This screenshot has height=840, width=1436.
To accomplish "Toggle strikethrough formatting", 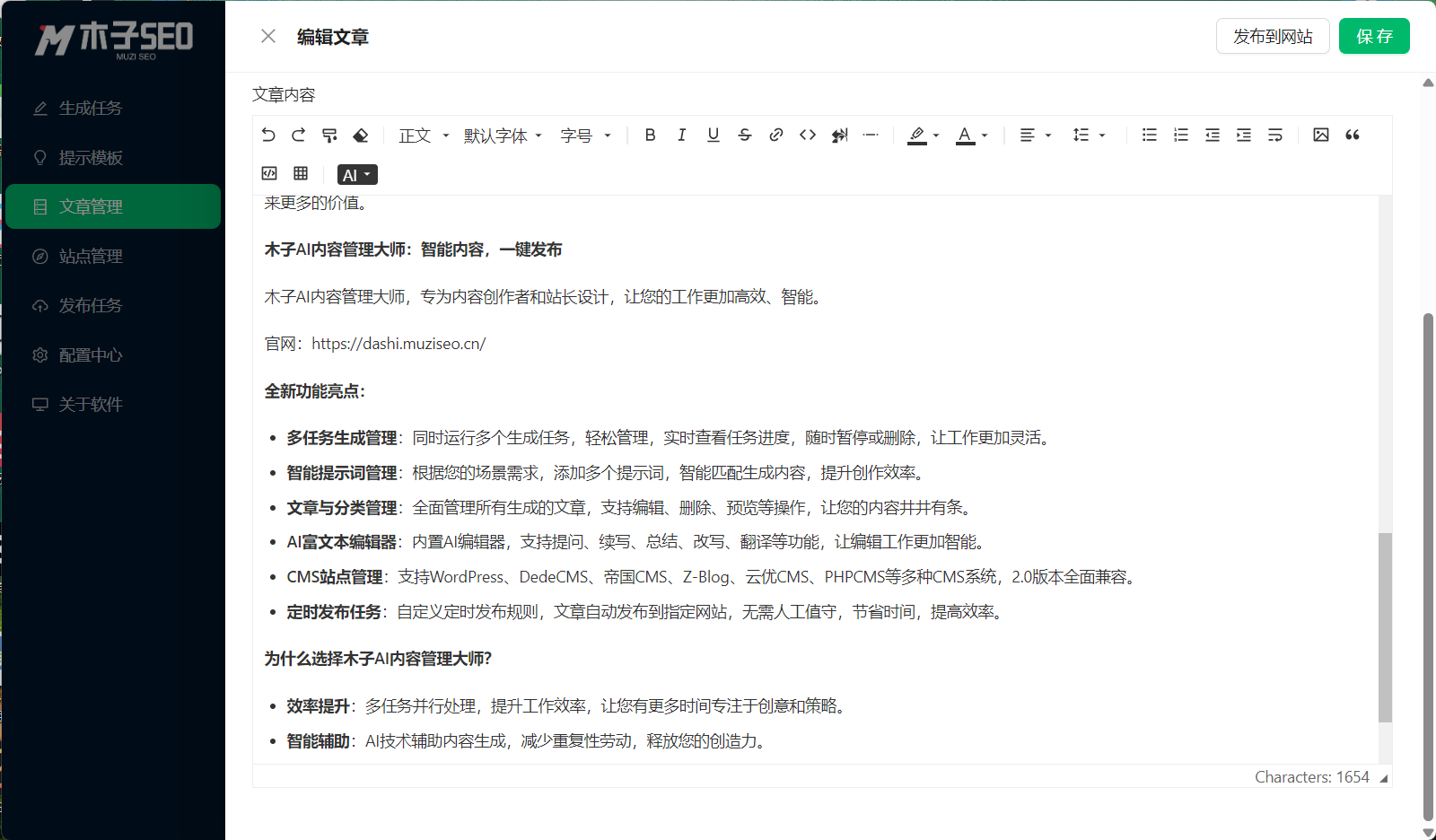I will 745,135.
